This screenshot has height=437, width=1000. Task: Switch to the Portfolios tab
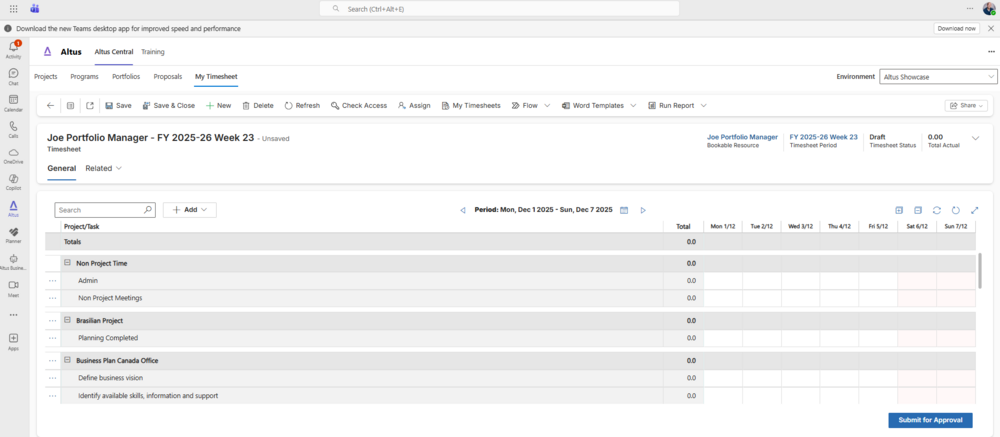click(126, 76)
